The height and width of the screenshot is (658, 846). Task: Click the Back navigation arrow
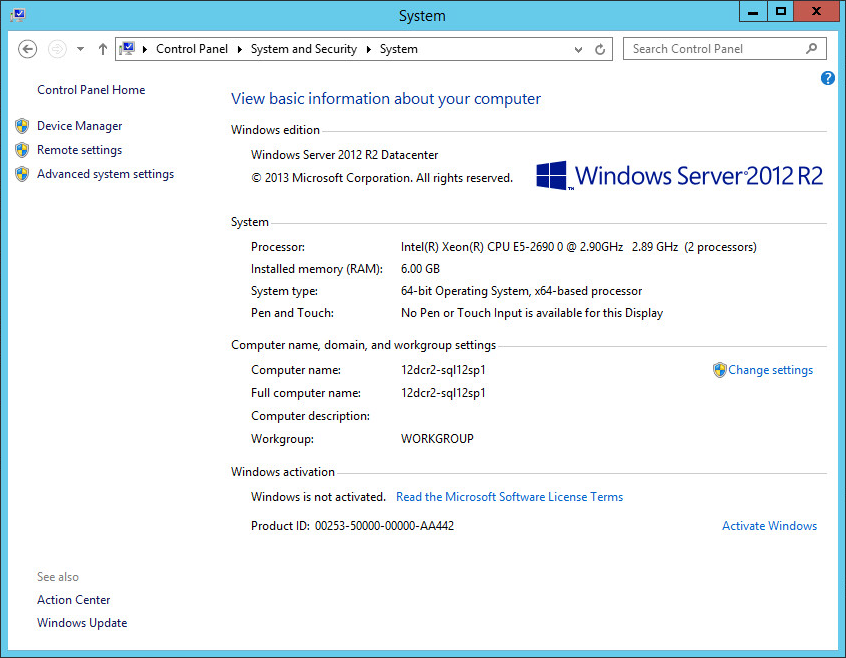28,49
